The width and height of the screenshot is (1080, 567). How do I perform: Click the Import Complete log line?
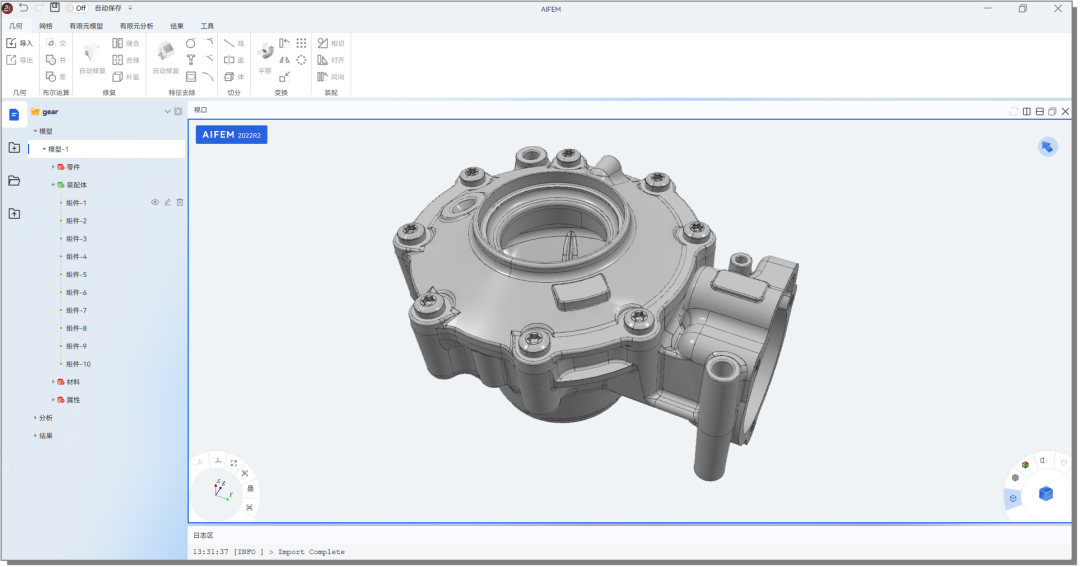tap(269, 552)
